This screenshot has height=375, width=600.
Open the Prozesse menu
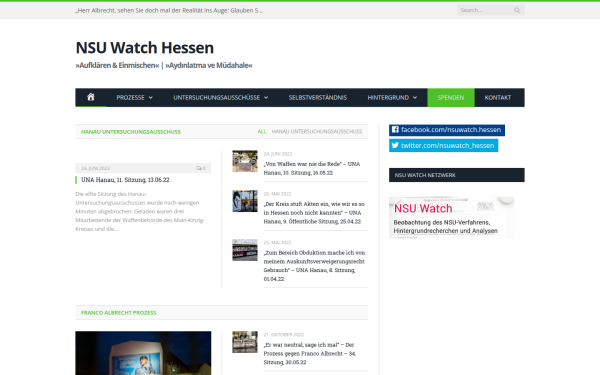[x=134, y=98]
